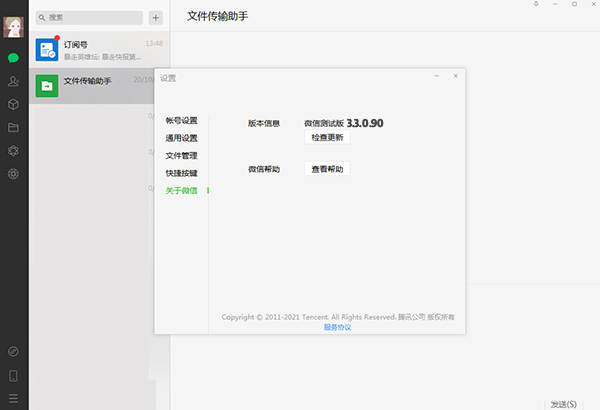Image resolution: width=600 pixels, height=410 pixels.
Task: Open the 文件管理 settings tab
Action: pyautogui.click(x=181, y=155)
